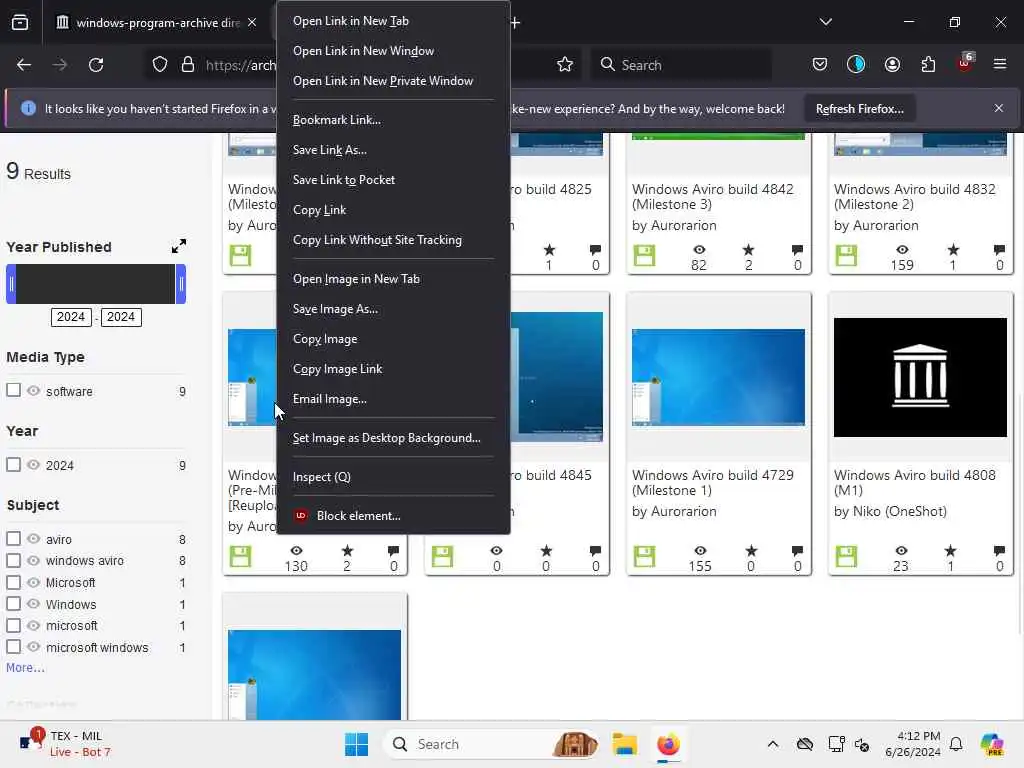1024x768 pixels.
Task: Click the Windows taskbar Search box
Action: [x=491, y=744]
